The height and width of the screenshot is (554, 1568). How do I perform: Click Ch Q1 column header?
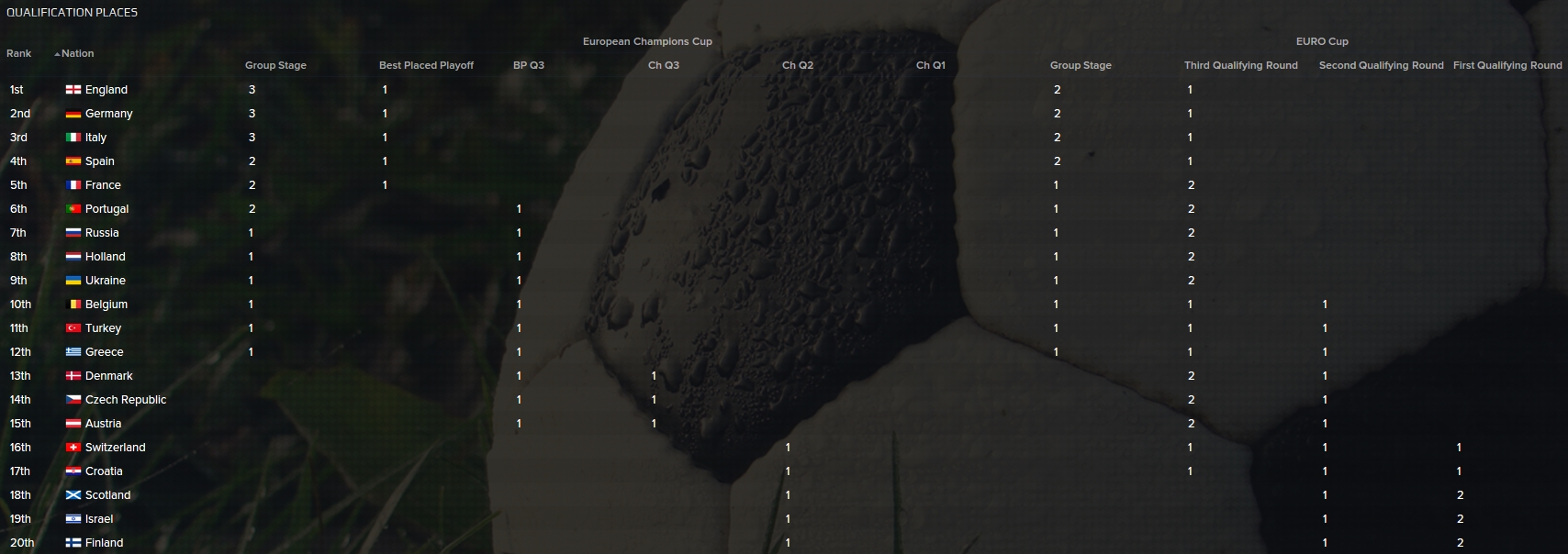point(931,65)
